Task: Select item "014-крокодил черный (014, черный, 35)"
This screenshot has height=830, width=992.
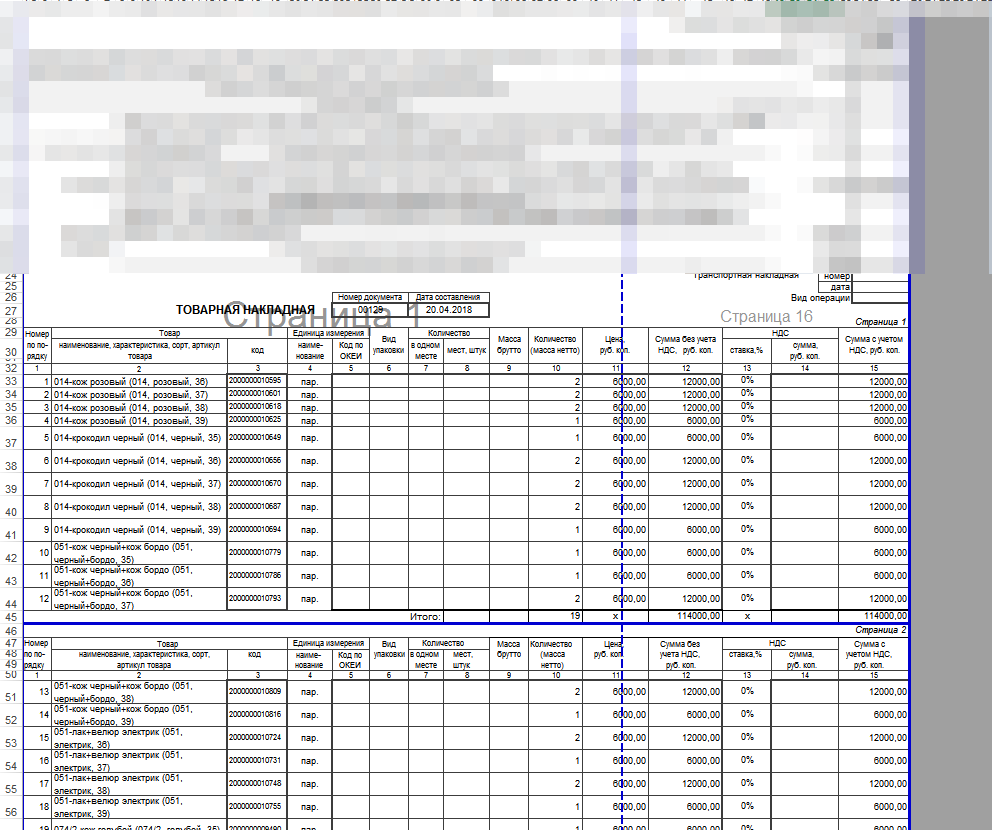Action: pos(137,437)
